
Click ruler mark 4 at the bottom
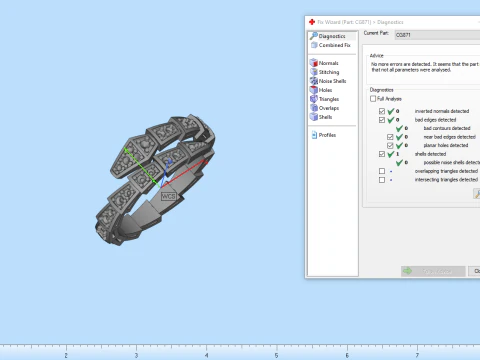click(207, 355)
